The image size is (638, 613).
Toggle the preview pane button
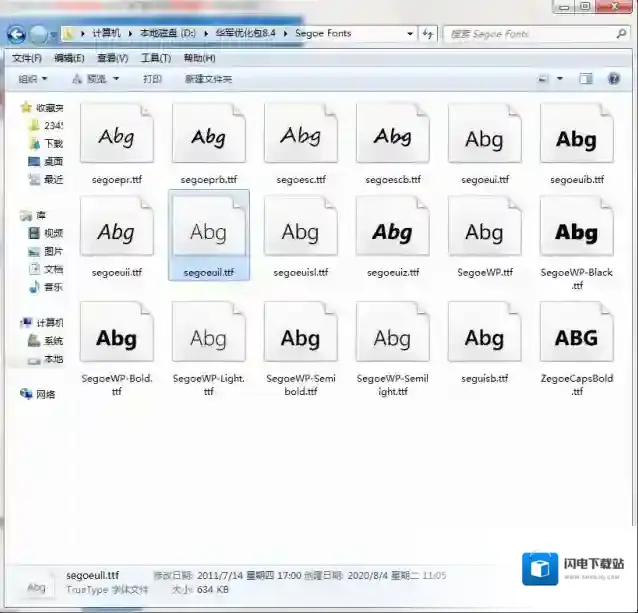586,79
